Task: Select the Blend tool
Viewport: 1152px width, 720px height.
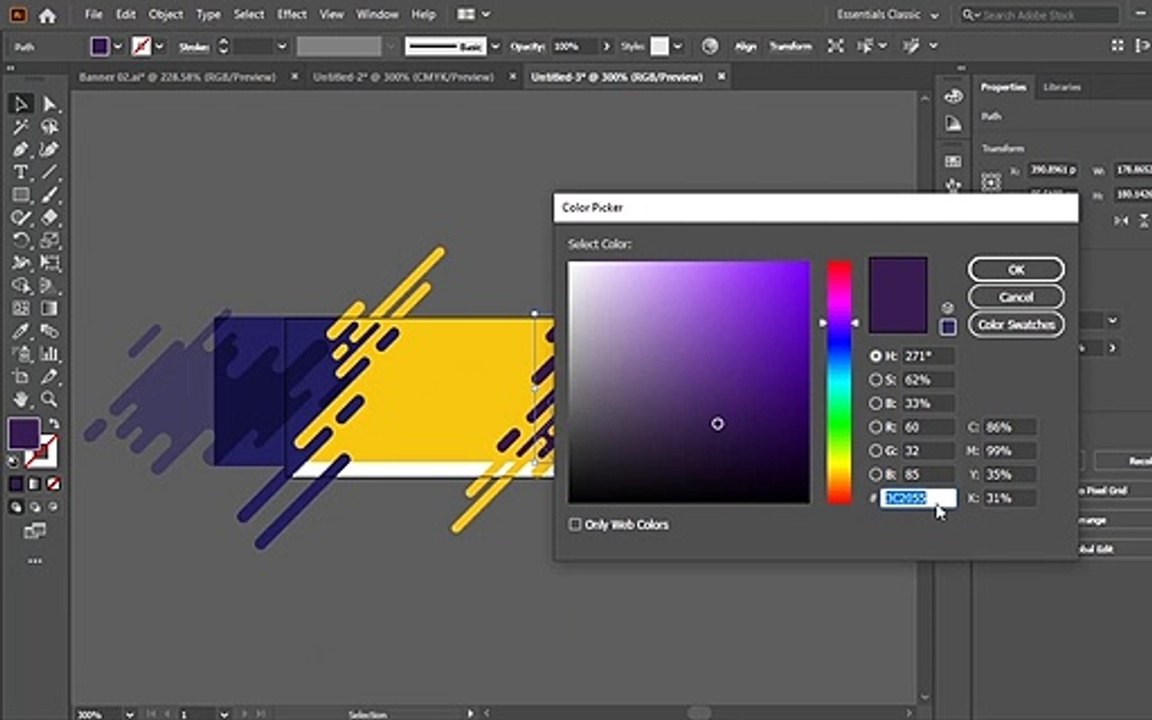Action: coord(49,331)
